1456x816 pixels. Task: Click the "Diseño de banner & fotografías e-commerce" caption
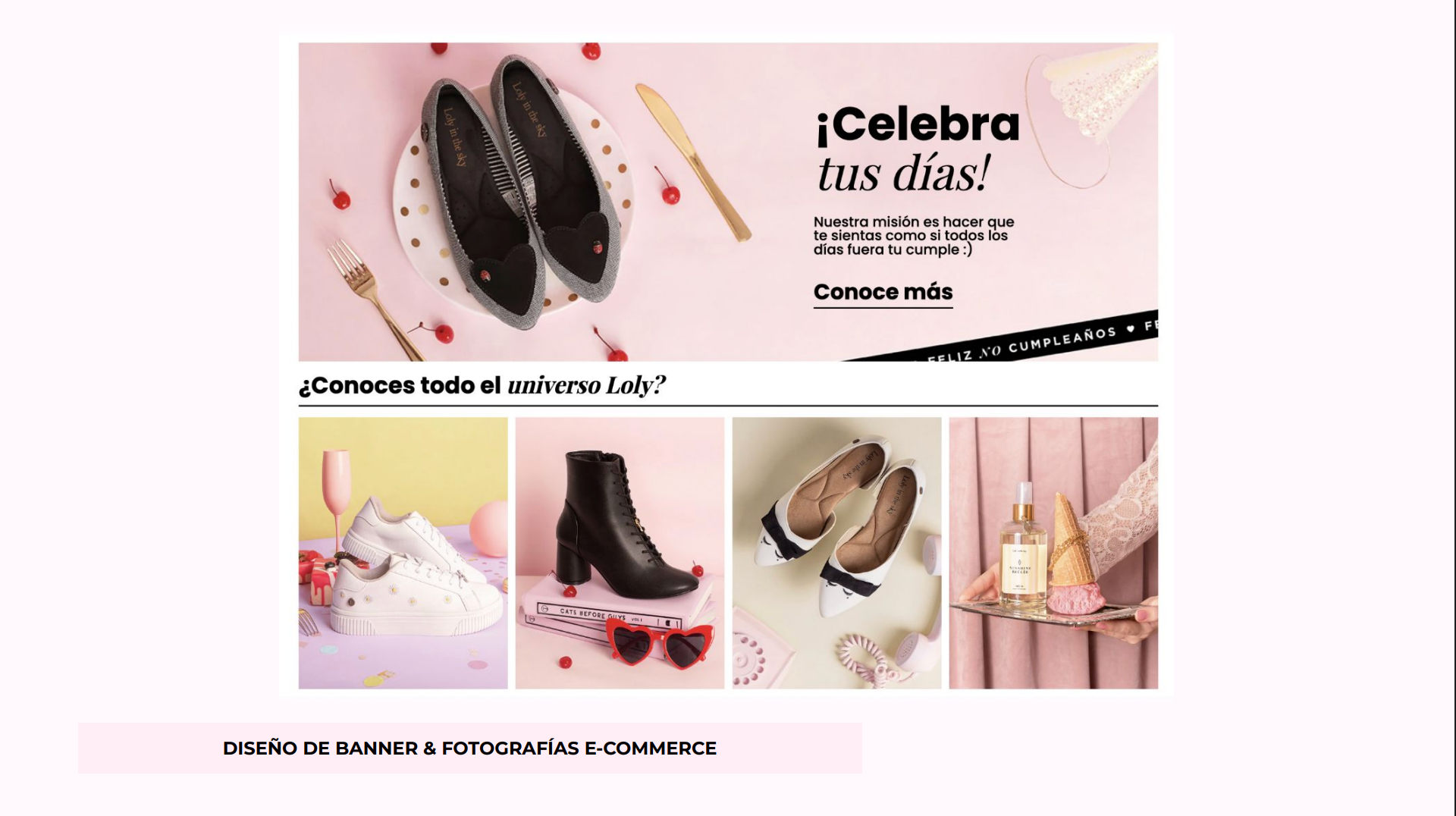coord(469,749)
